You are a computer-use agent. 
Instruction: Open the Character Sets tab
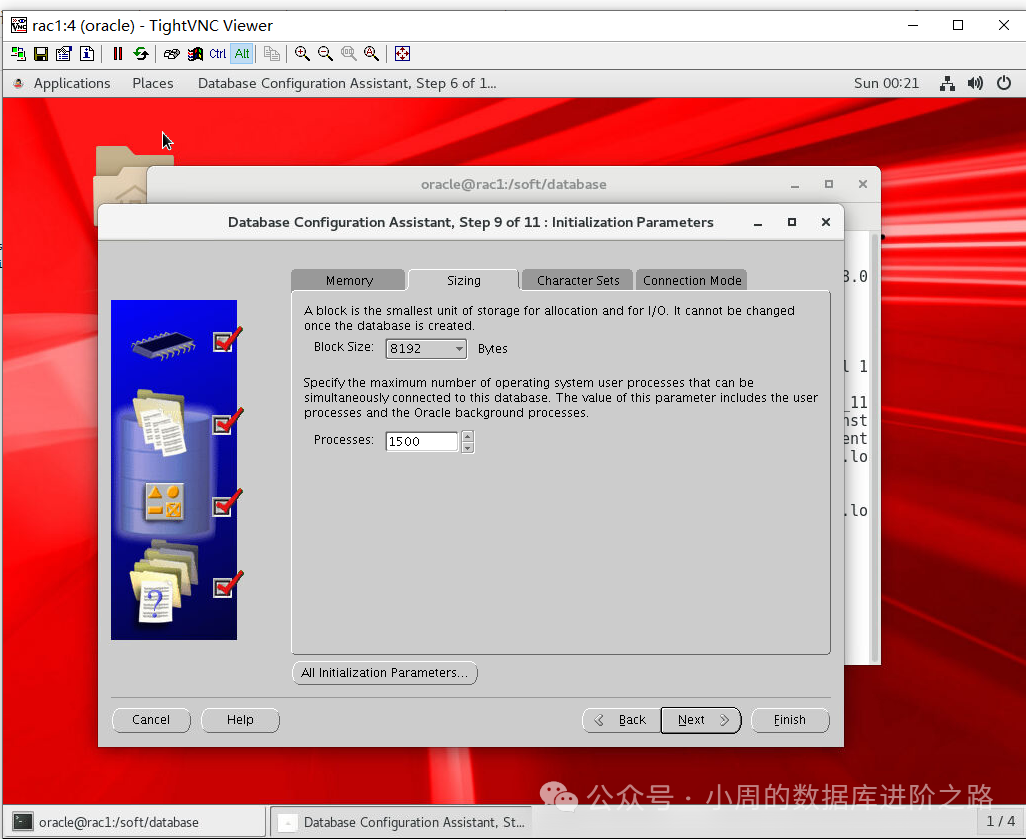[578, 280]
